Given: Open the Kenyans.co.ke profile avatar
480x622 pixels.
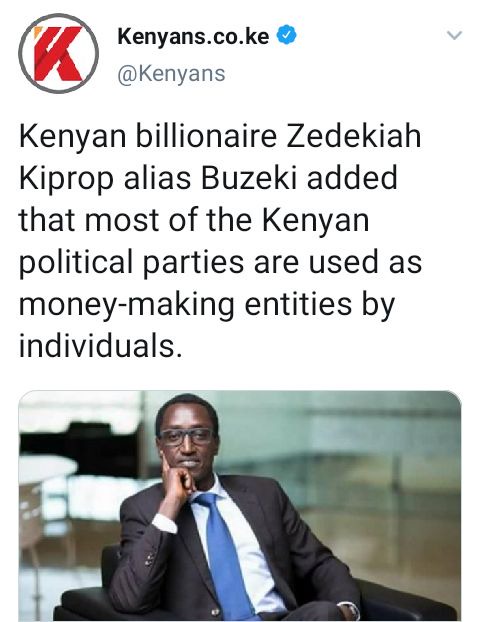Looking at the screenshot, I should tap(58, 54).
